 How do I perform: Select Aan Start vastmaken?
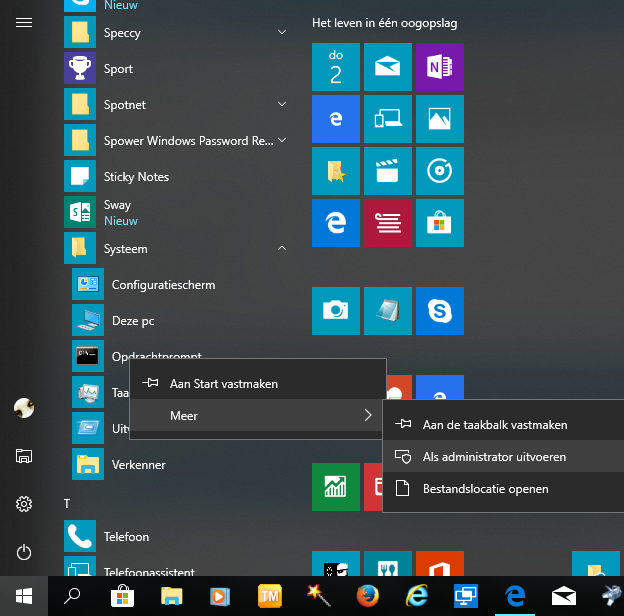224,383
